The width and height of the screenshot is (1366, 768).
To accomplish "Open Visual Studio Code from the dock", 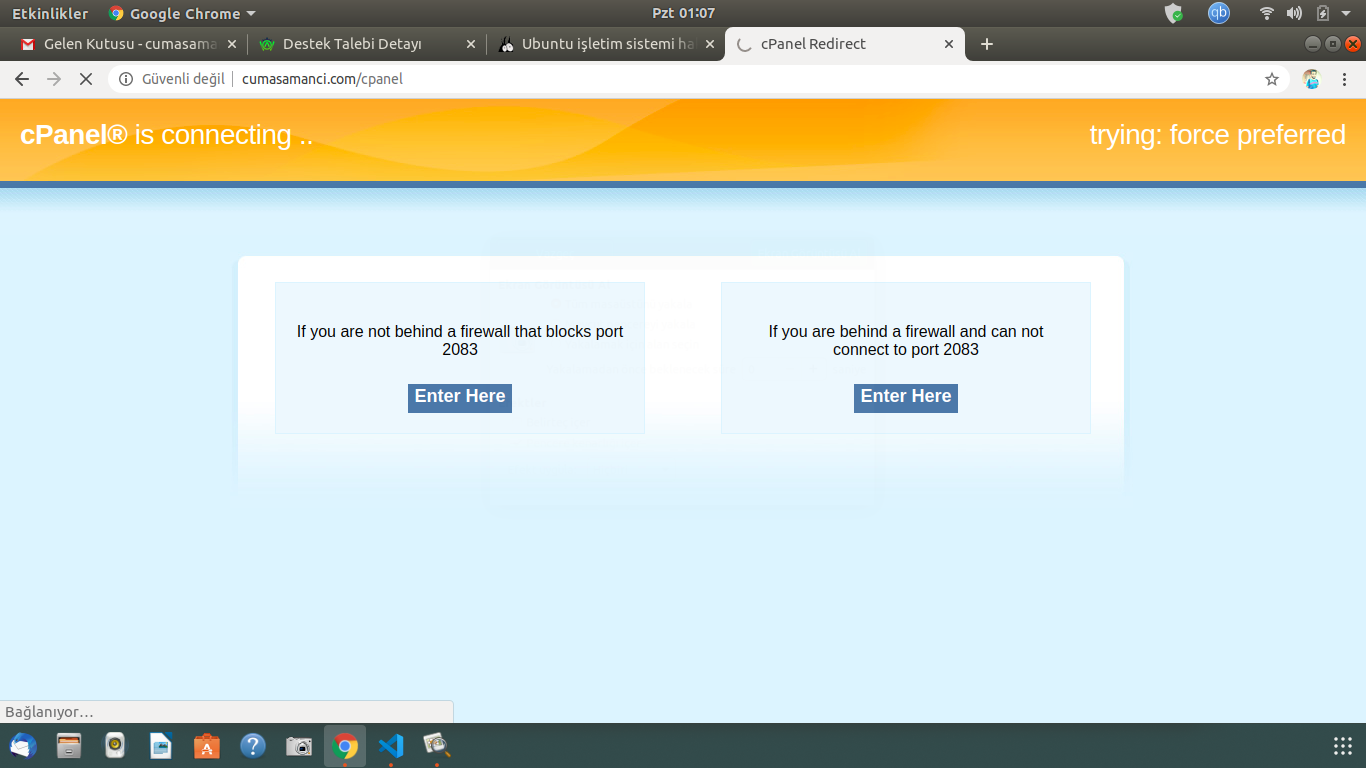I will [x=391, y=746].
